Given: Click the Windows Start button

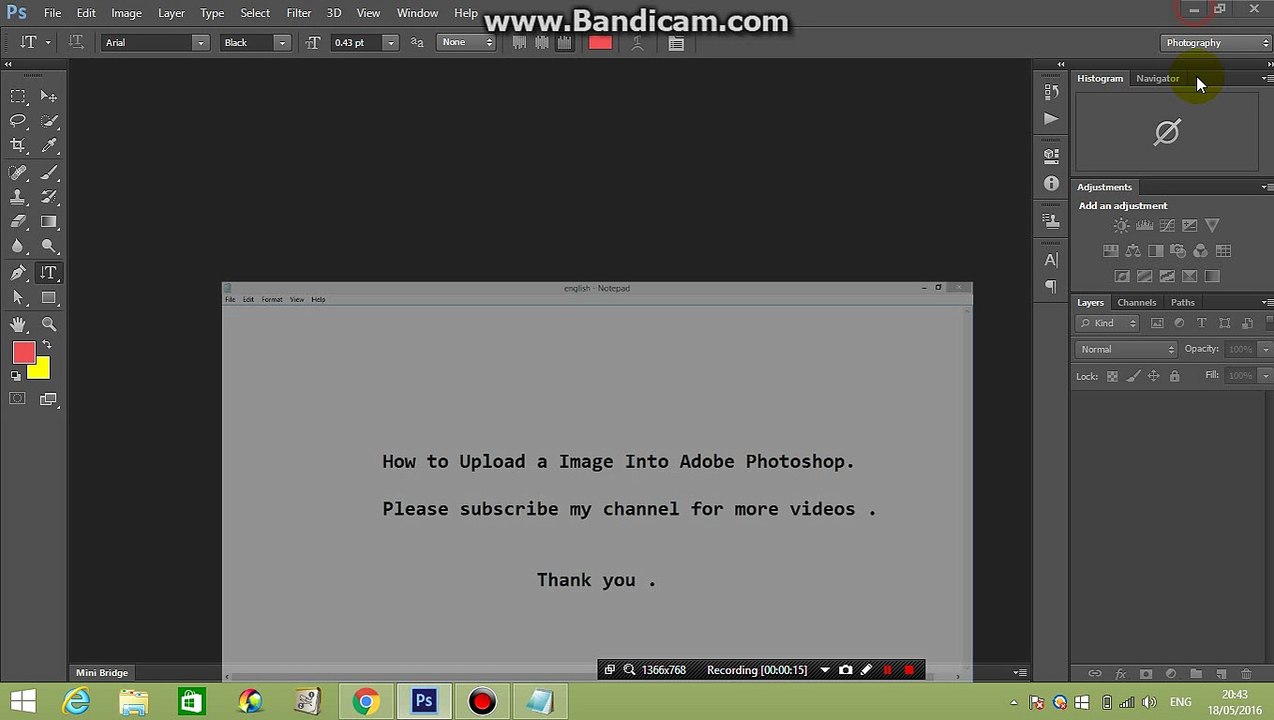Looking at the screenshot, I should coord(23,702).
